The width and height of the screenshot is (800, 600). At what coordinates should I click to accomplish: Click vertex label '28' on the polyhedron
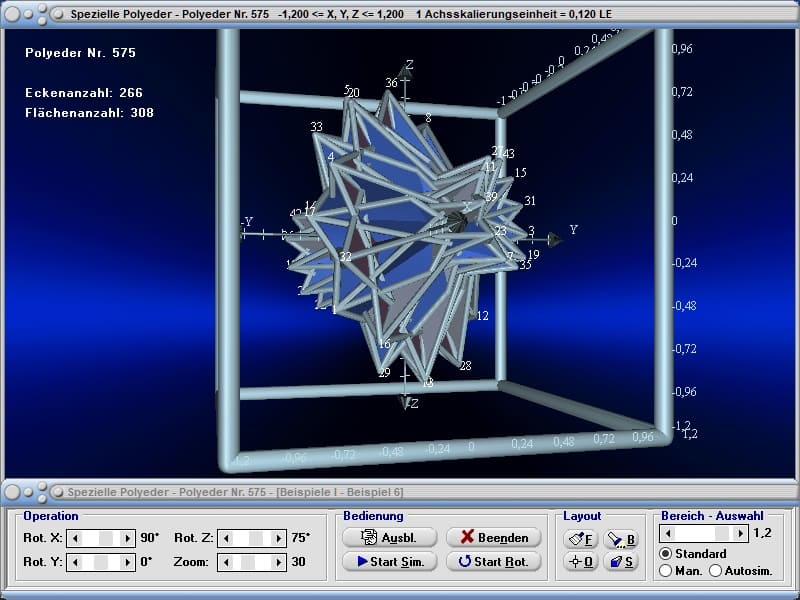tap(465, 365)
